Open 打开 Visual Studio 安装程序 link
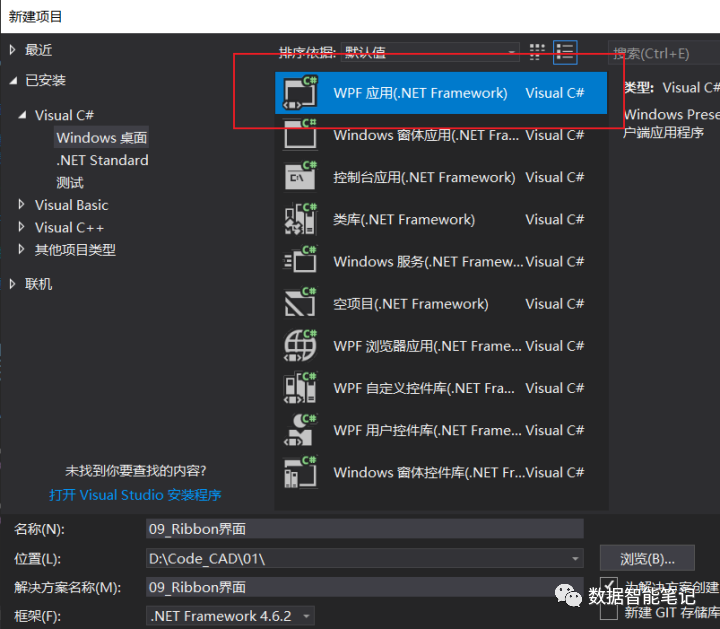The height and width of the screenshot is (629, 720). coord(135,495)
